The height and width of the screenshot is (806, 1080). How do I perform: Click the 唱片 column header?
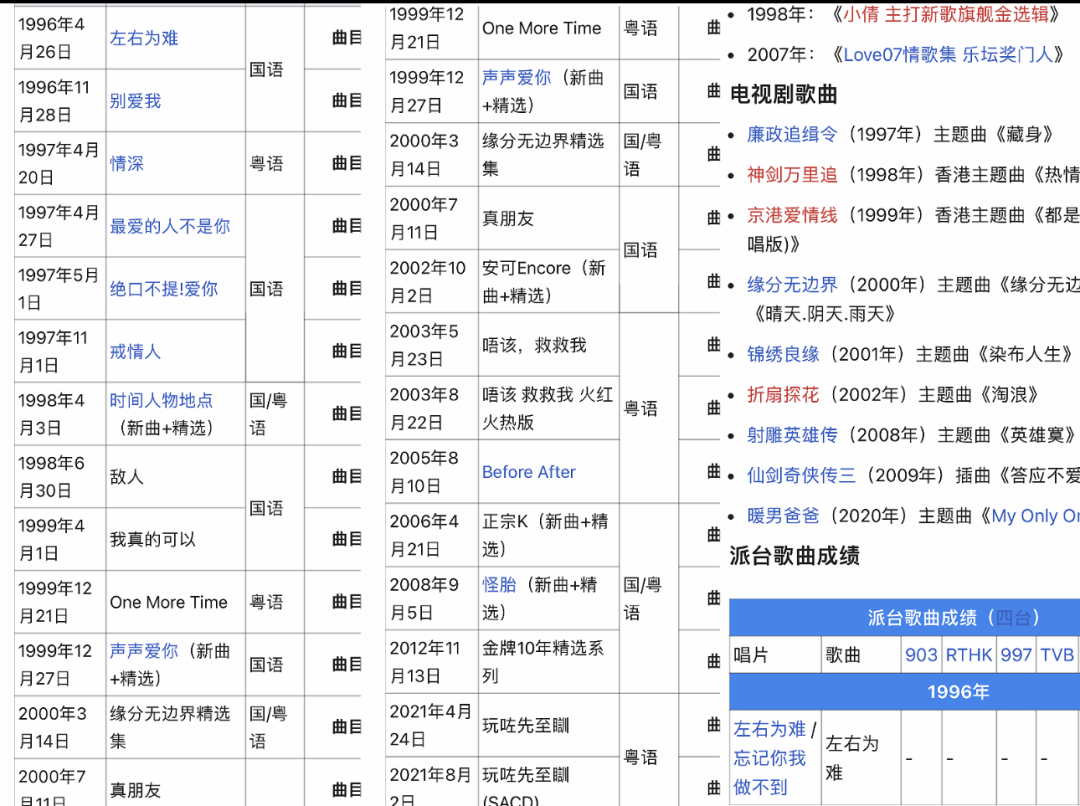(776, 654)
